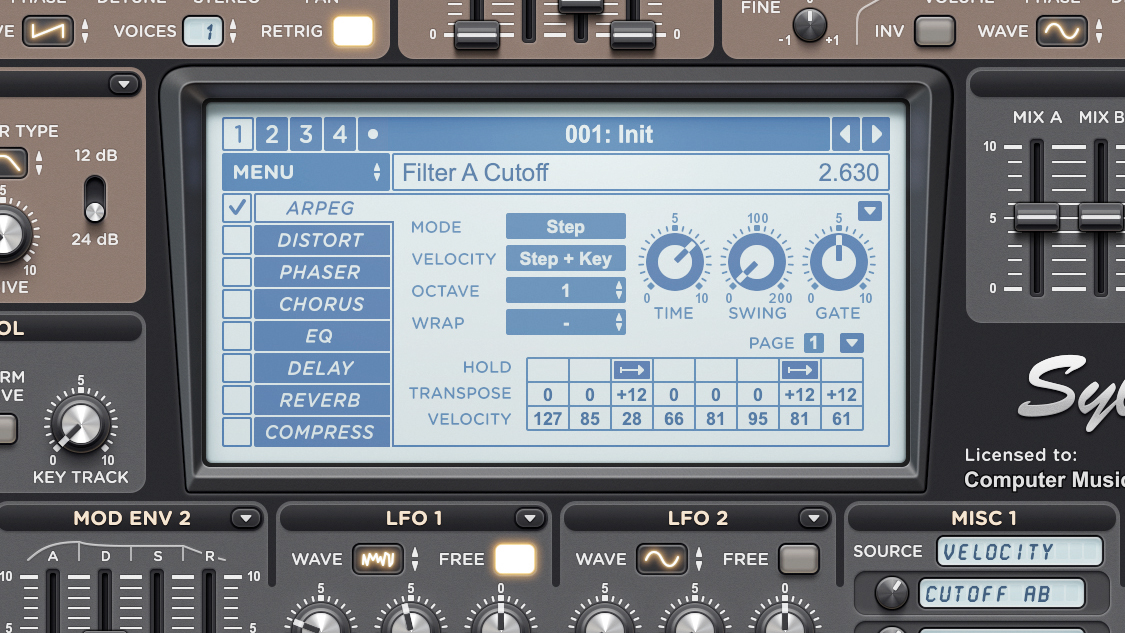The image size is (1125, 633).
Task: Enable the DISTORT effect checkbox
Action: [x=237, y=240]
